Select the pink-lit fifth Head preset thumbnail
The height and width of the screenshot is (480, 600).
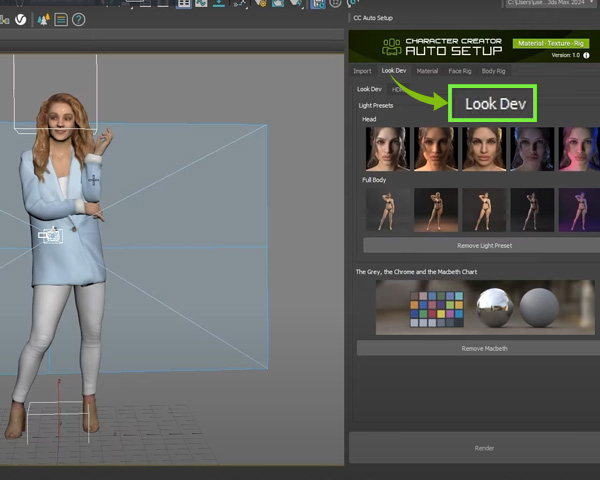(x=579, y=149)
